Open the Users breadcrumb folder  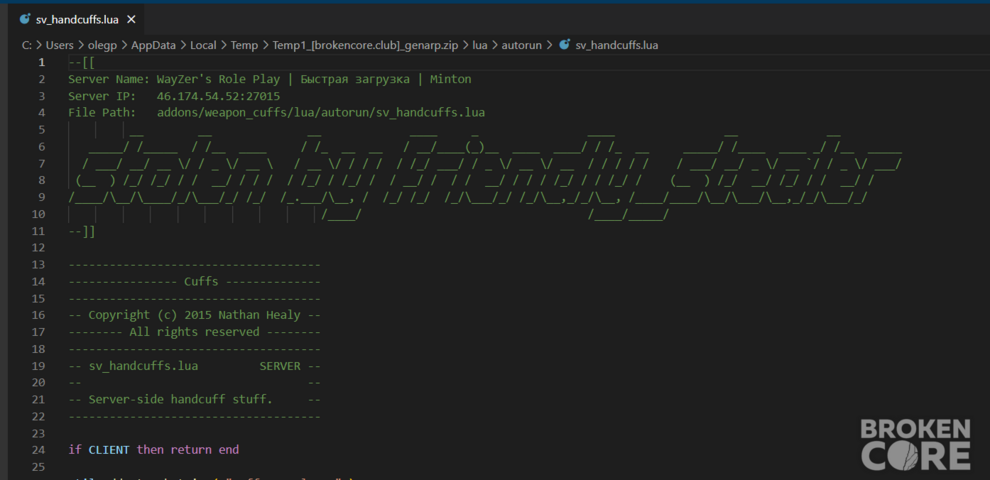click(59, 45)
